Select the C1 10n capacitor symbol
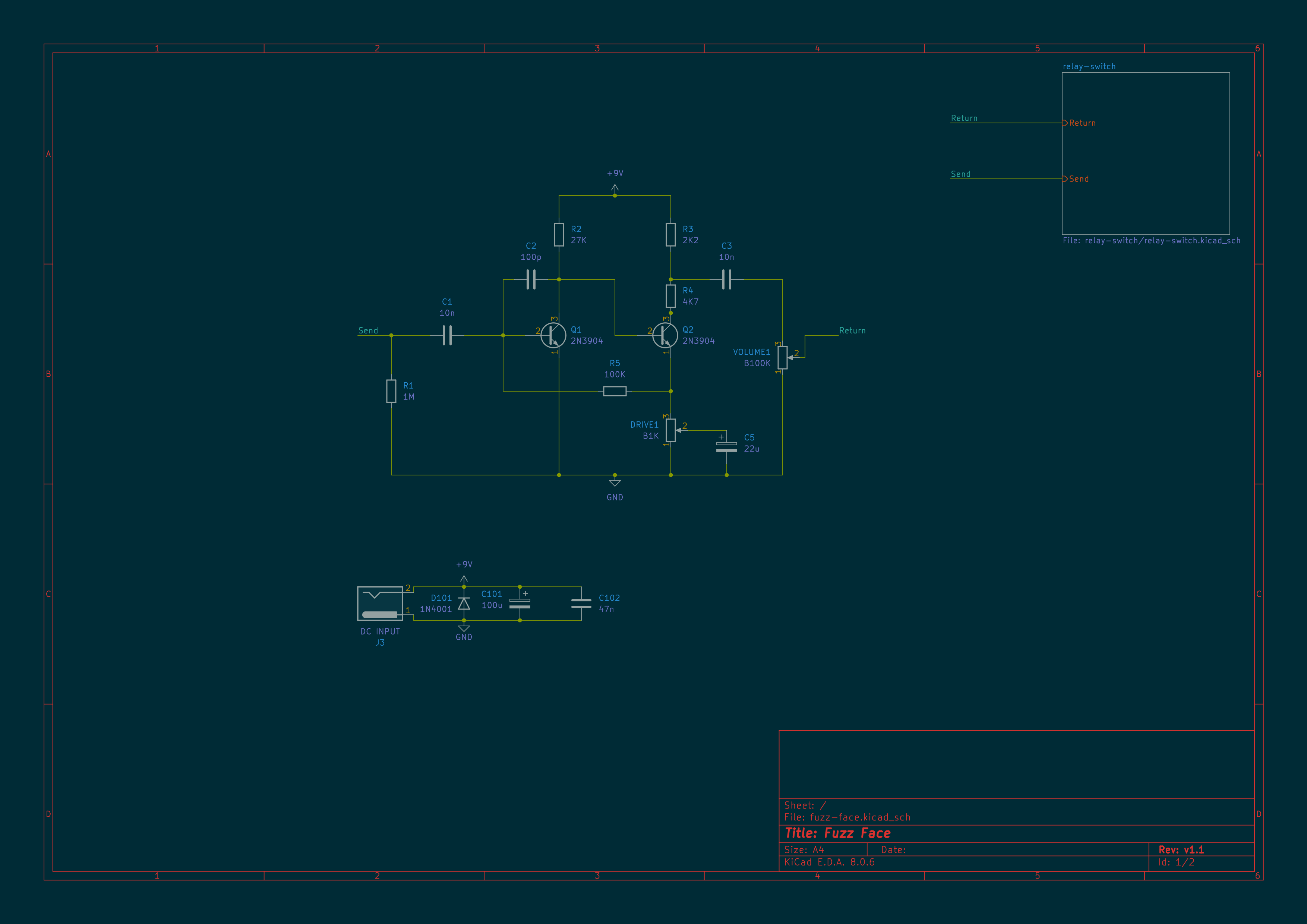1307x924 pixels. (447, 335)
